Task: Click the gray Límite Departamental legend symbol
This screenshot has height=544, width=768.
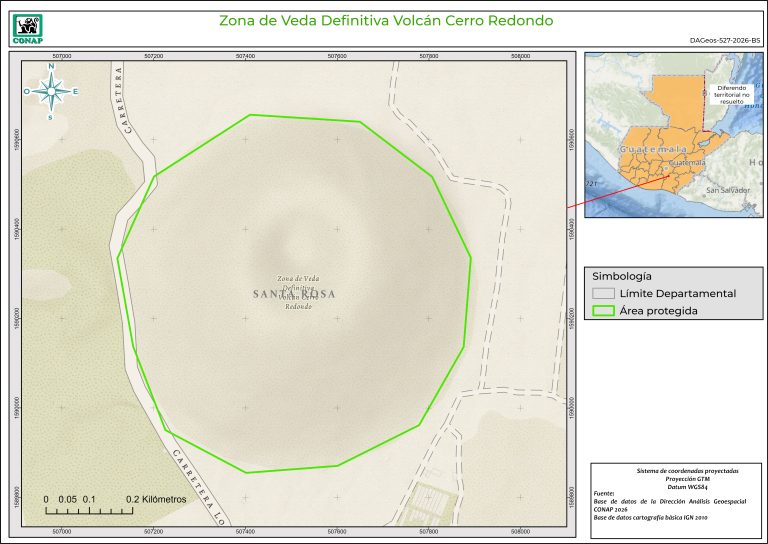Action: 603,294
